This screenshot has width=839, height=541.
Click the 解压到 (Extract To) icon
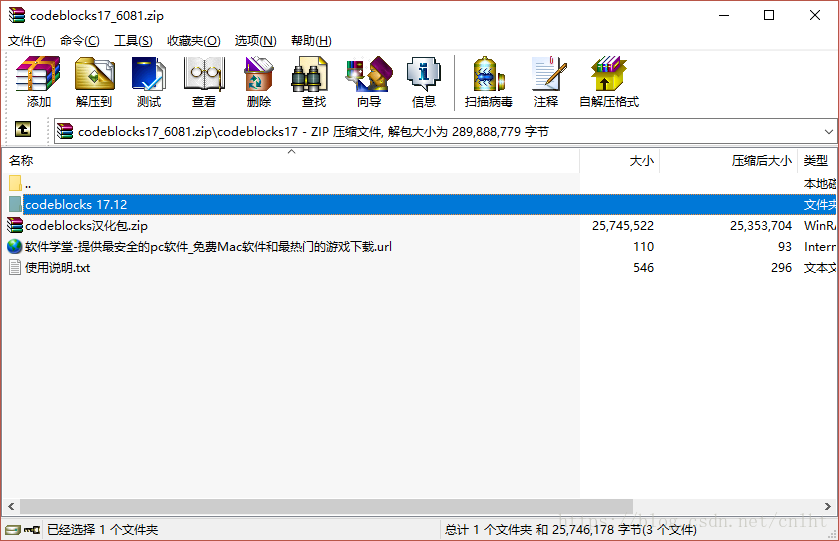tap(94, 74)
